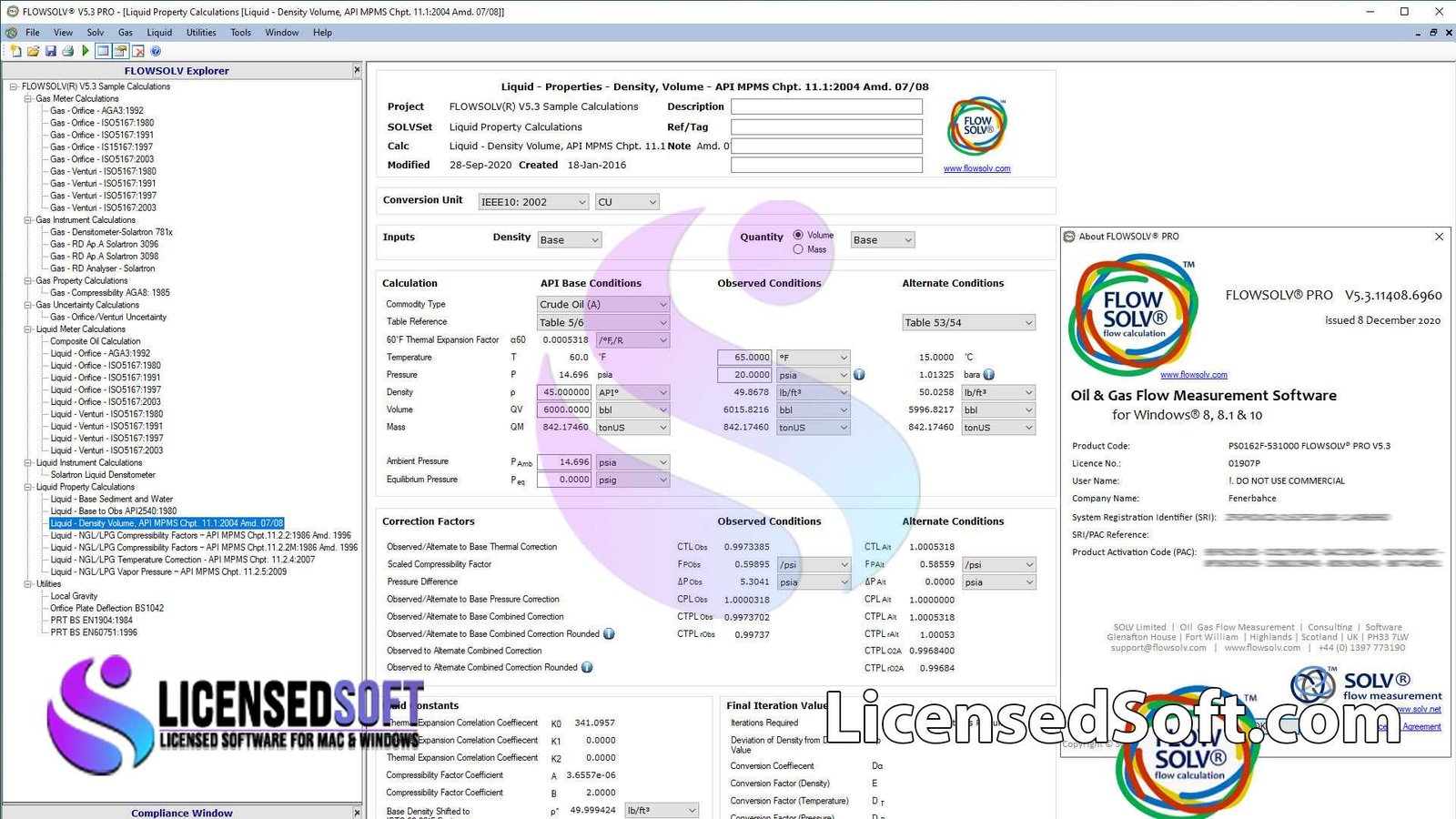Image resolution: width=1456 pixels, height=819 pixels.
Task: Select the Volume quantity radio button
Action: click(798, 235)
